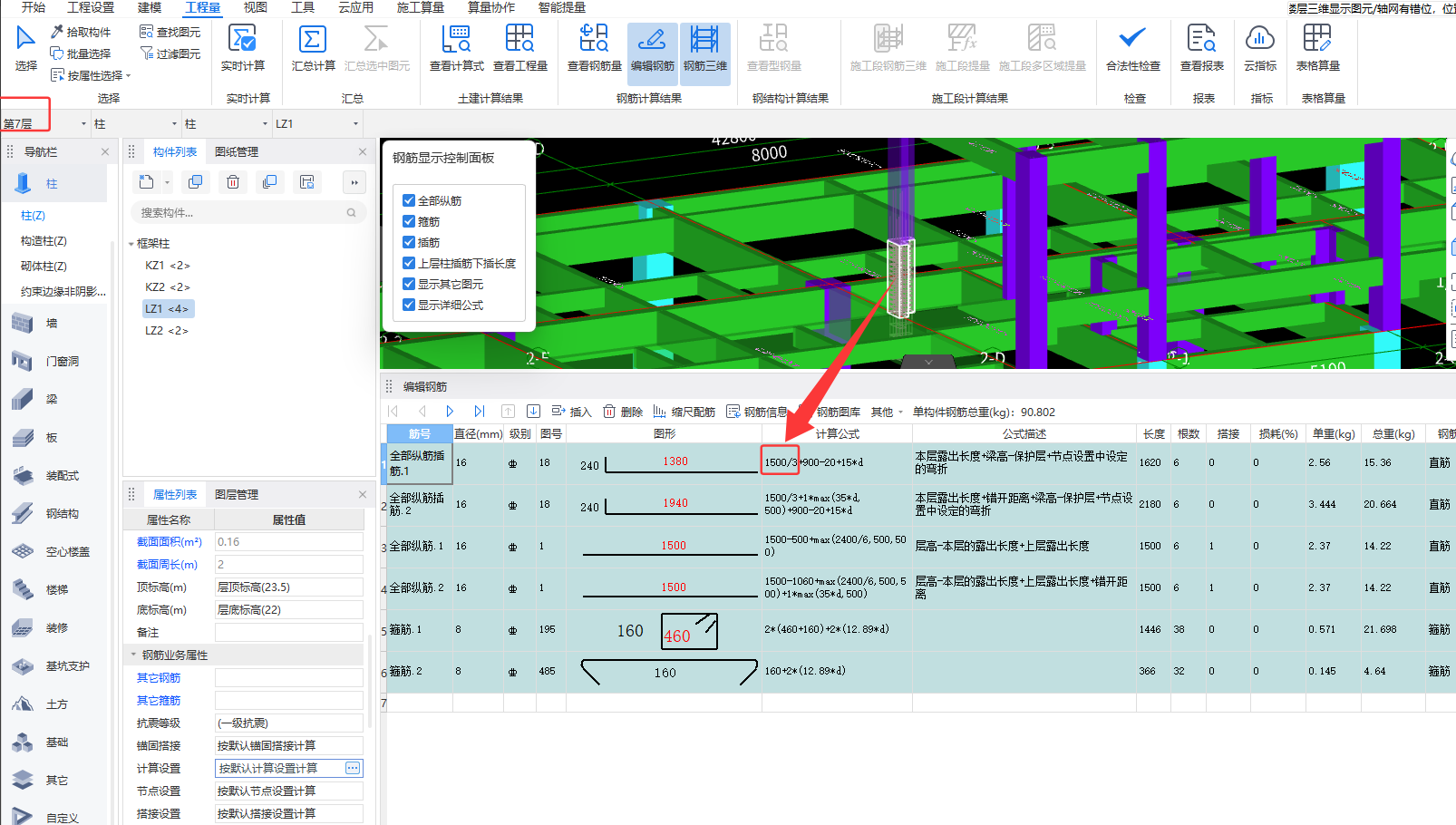Open 查看工程量
1456x825 pixels.
point(520,49)
